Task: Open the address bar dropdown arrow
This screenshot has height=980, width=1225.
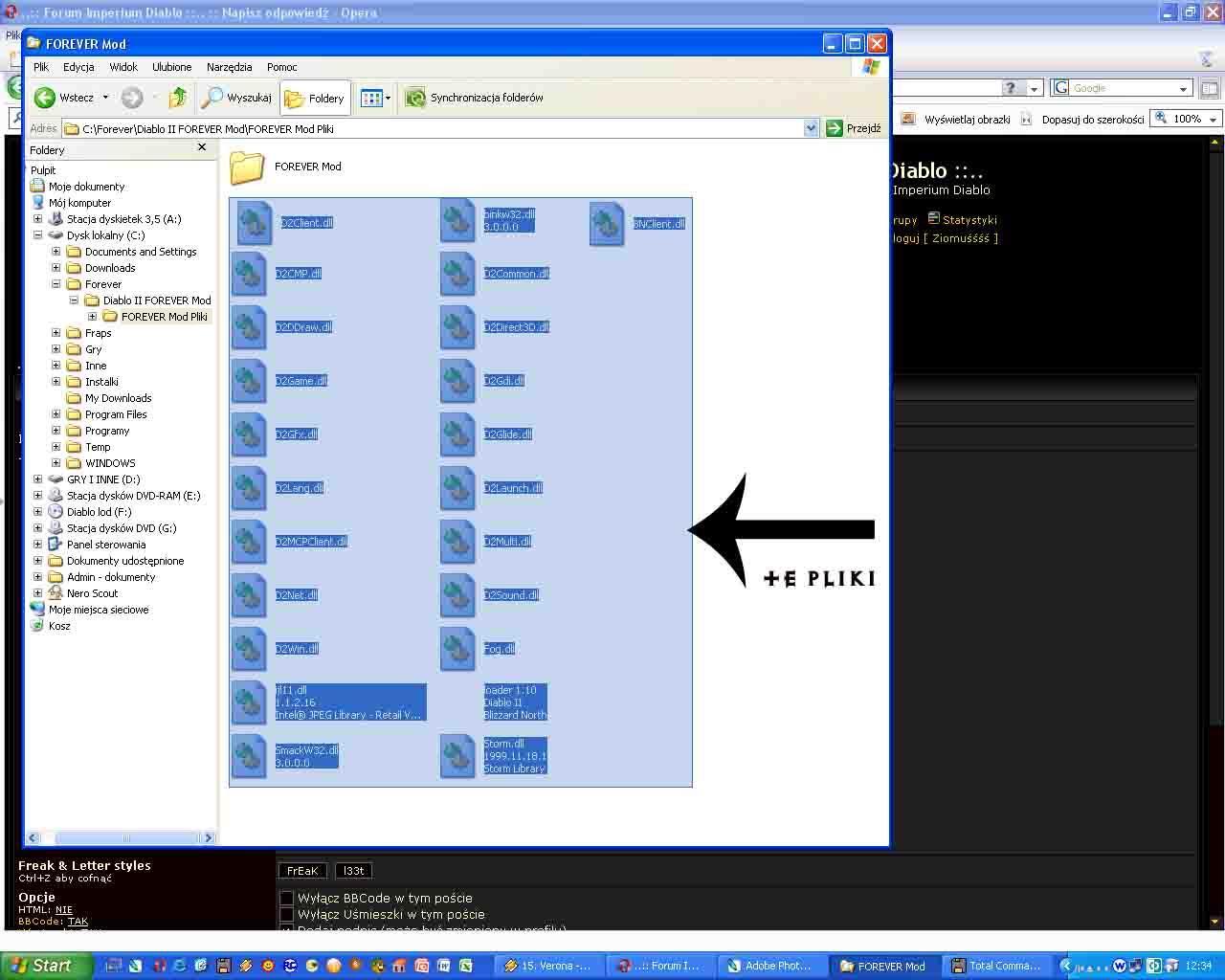Action: tap(811, 128)
